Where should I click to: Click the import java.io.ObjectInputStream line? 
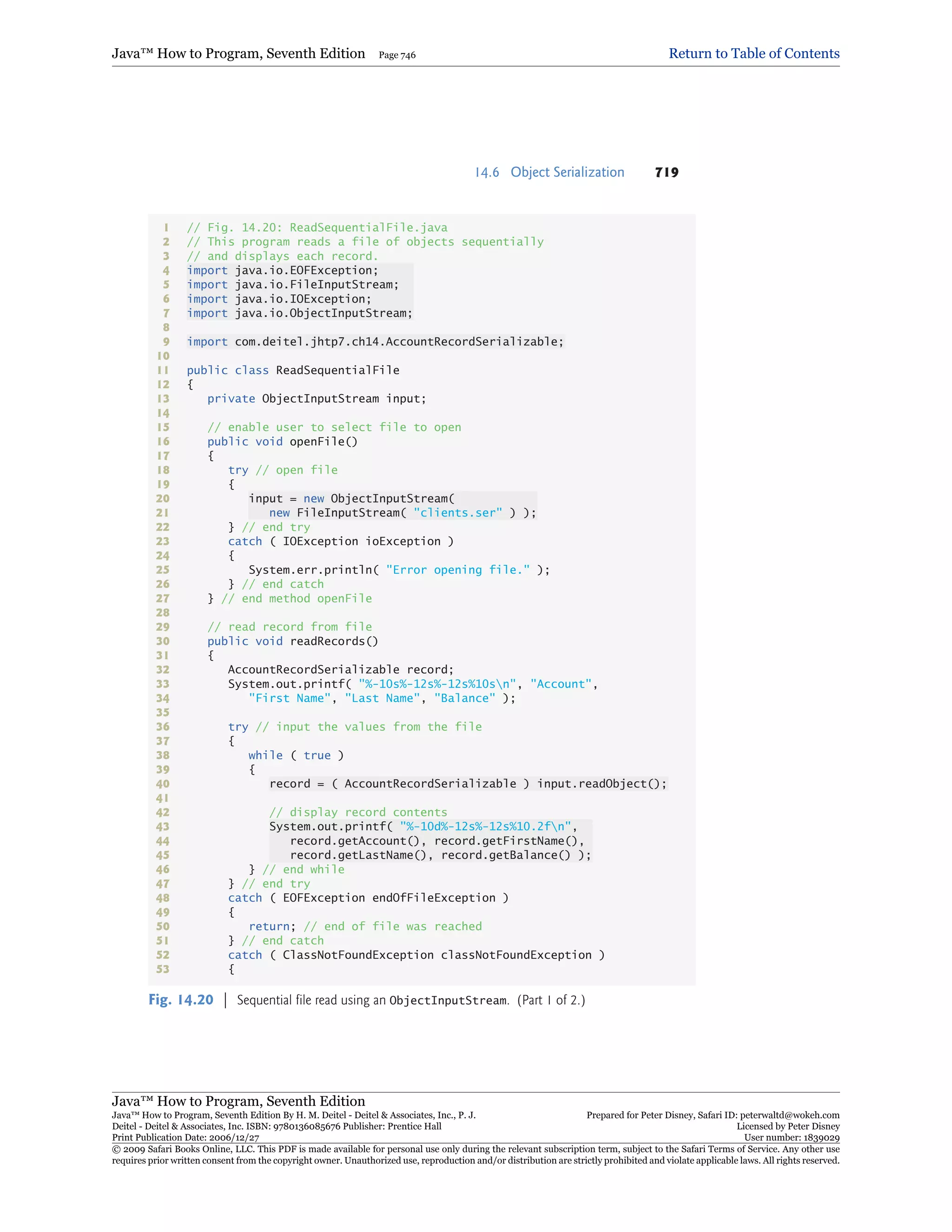(299, 313)
